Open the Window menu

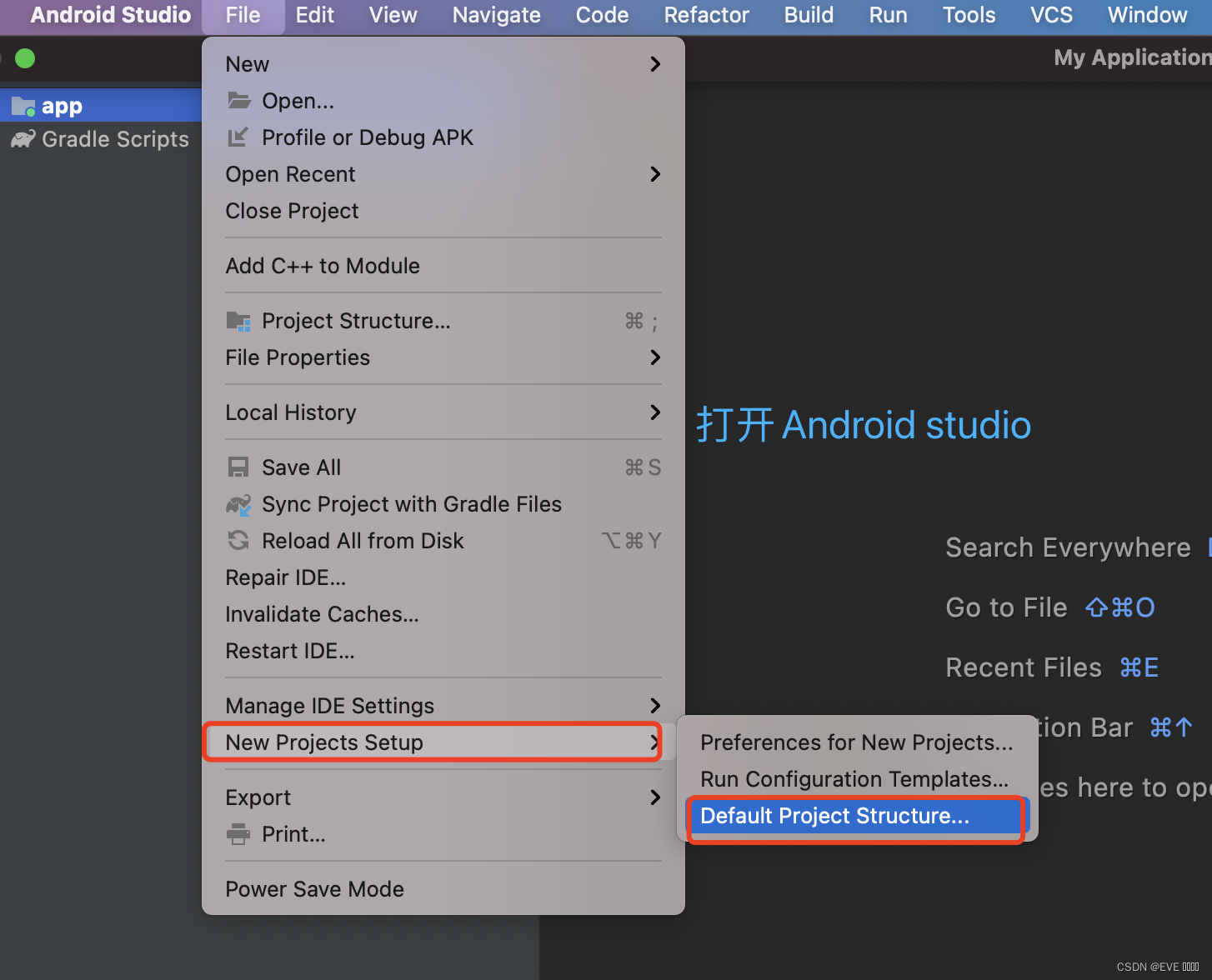point(1148,15)
